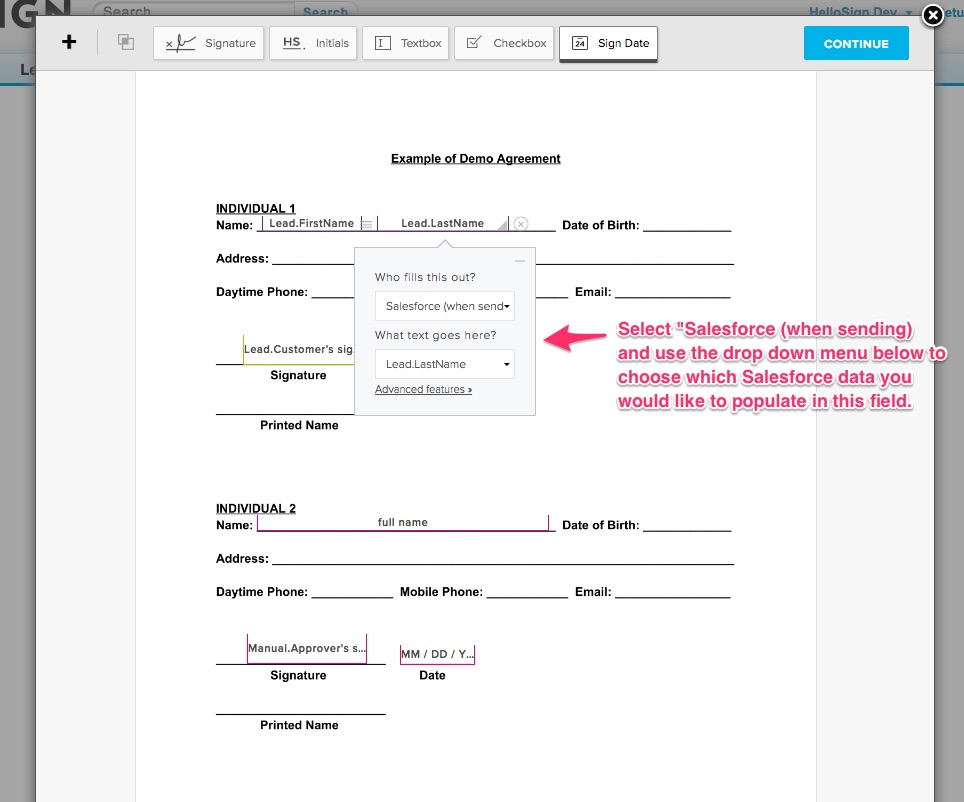Select the Signature field tool
Viewport: 964px width, 802px height.
click(x=208, y=43)
